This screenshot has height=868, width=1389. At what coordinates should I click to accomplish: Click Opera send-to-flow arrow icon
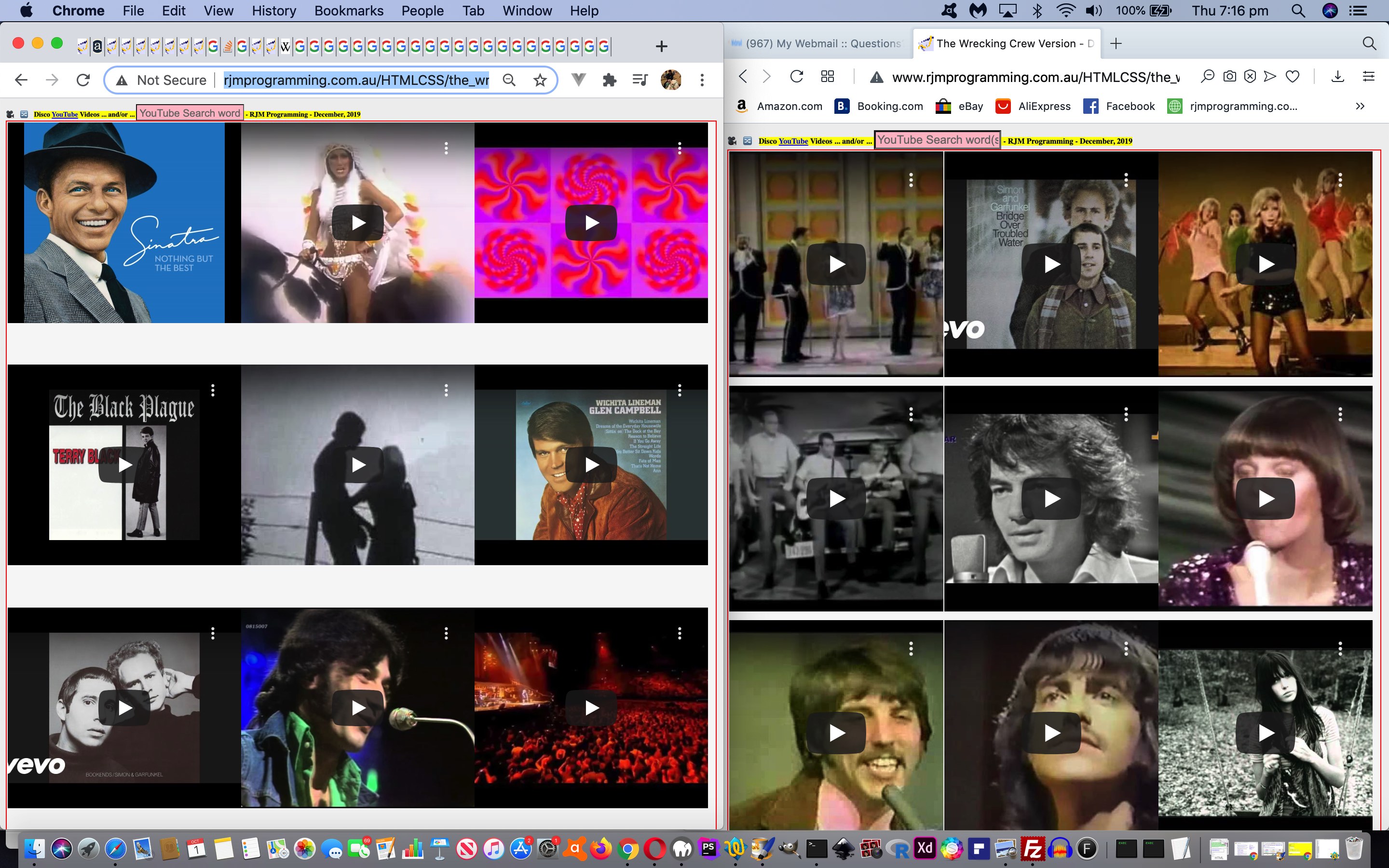point(1270,76)
